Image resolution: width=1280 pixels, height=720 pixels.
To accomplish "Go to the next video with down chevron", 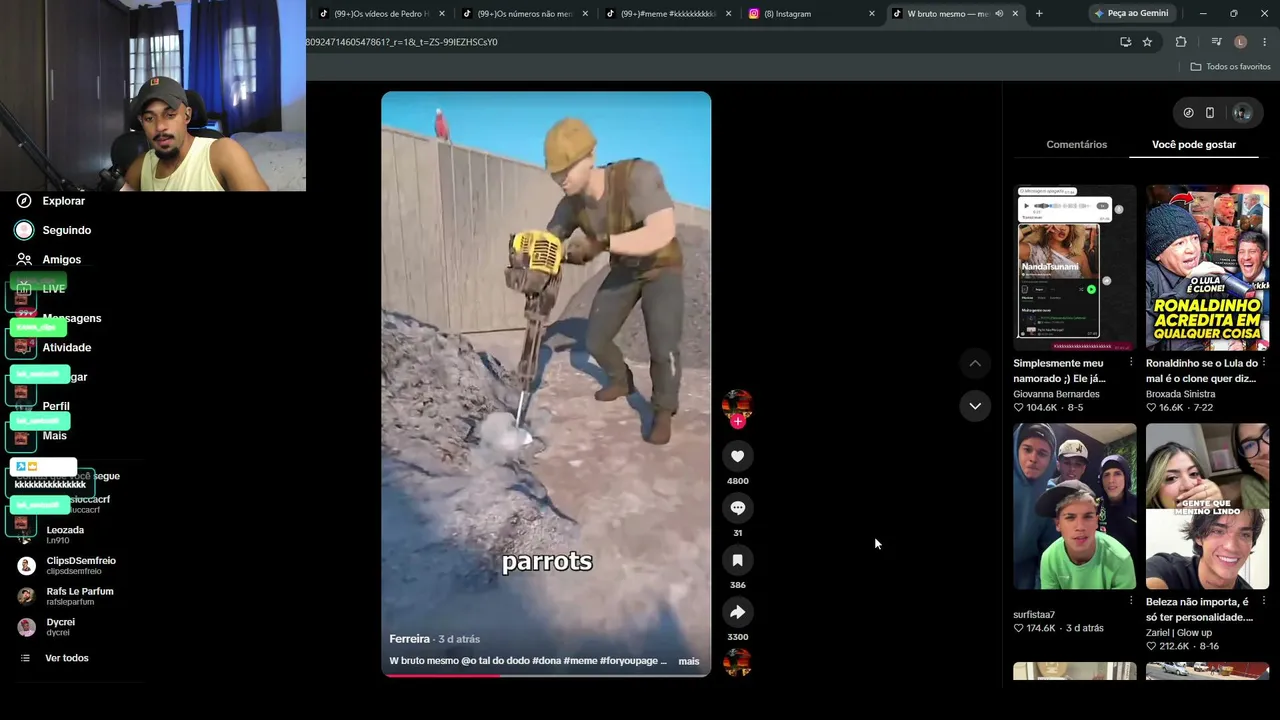I will coord(975,406).
